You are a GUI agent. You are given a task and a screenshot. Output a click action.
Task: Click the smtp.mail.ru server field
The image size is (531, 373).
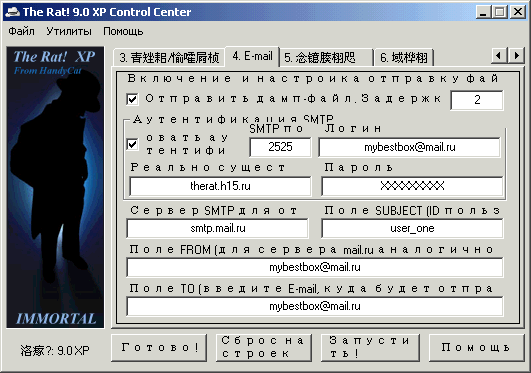(217, 228)
